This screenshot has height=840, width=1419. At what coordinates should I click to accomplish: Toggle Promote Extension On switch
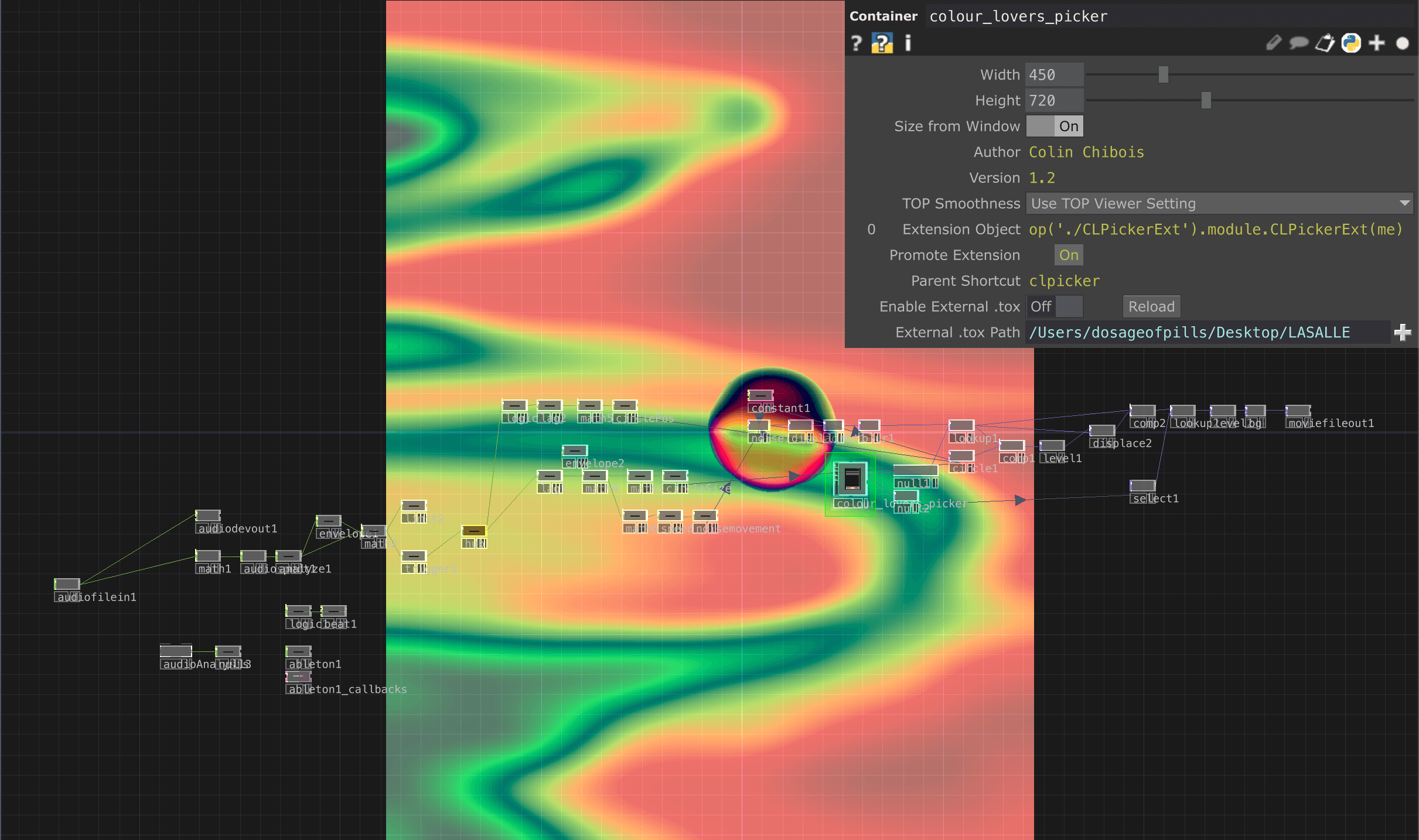point(1068,255)
